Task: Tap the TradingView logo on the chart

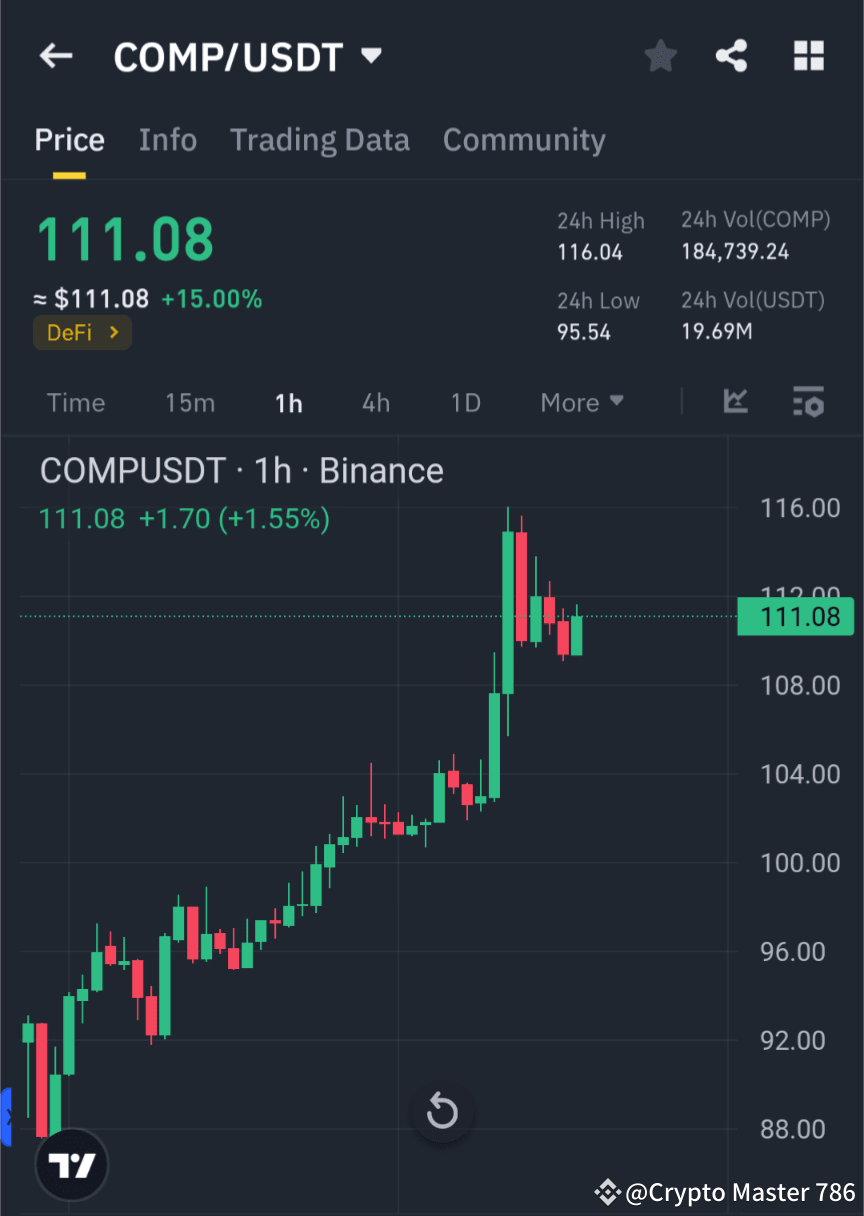Action: tap(70, 1164)
